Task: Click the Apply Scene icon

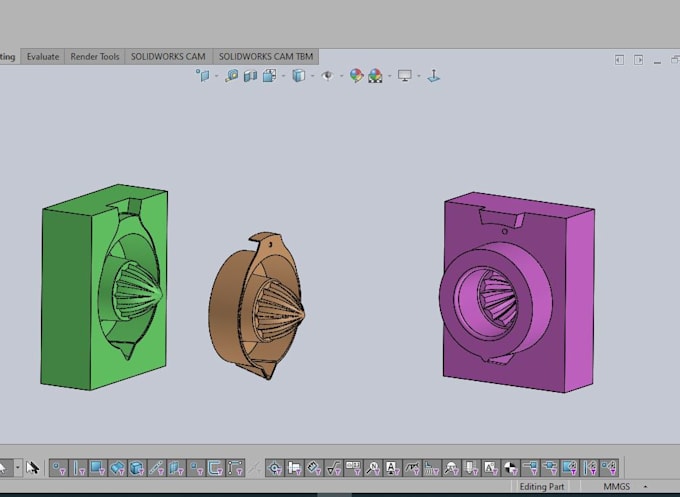Action: [x=375, y=76]
